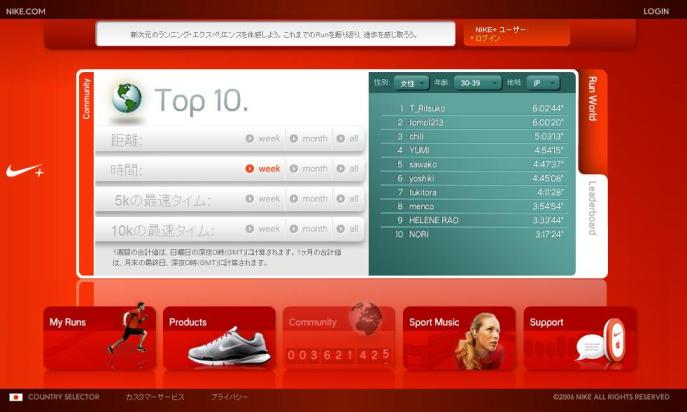Select all for 距離 ranking
687x412 pixels.
pyautogui.click(x=347, y=139)
